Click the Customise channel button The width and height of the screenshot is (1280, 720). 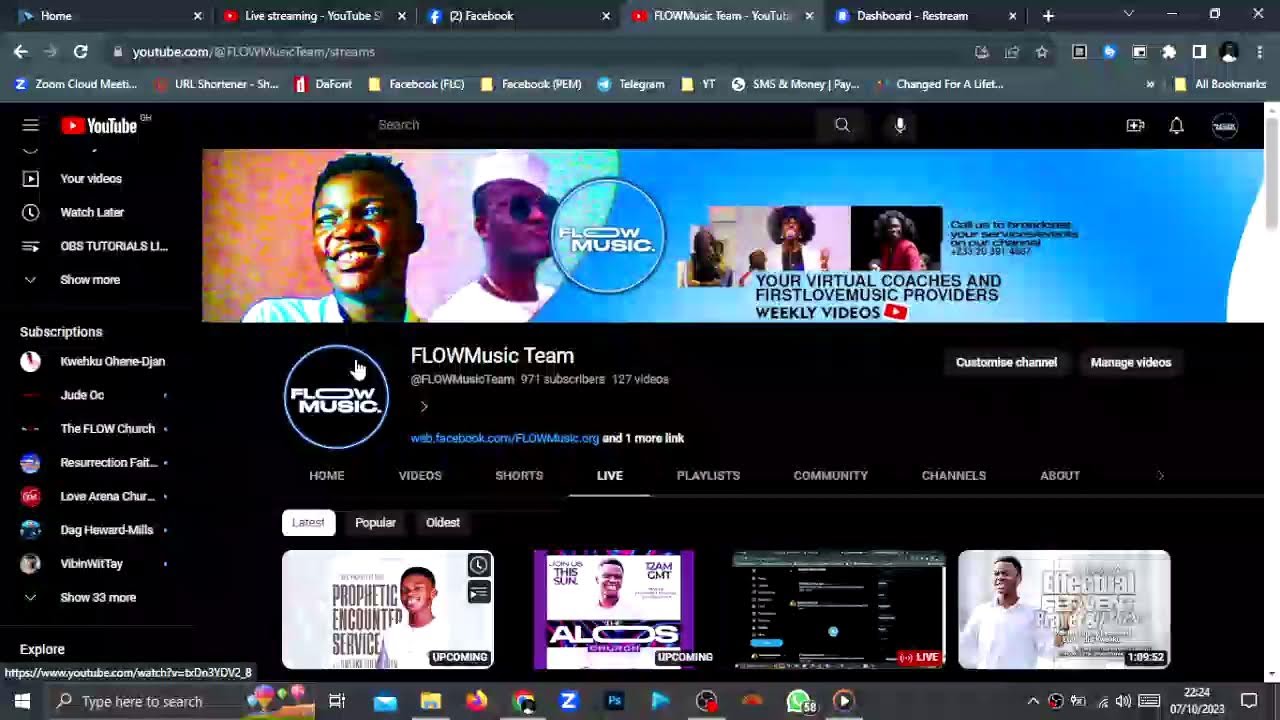(x=1006, y=362)
